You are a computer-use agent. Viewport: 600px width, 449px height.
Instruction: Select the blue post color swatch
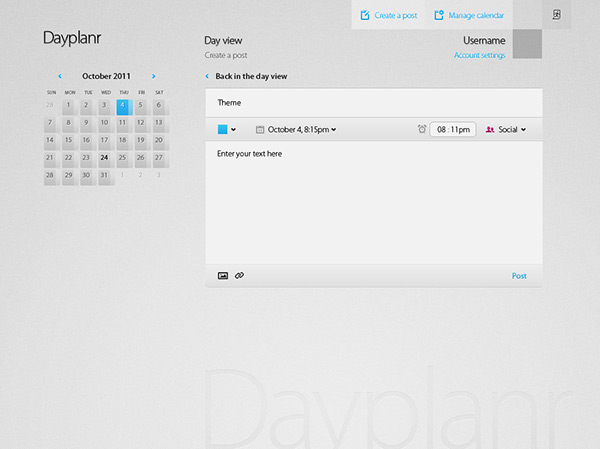222,129
